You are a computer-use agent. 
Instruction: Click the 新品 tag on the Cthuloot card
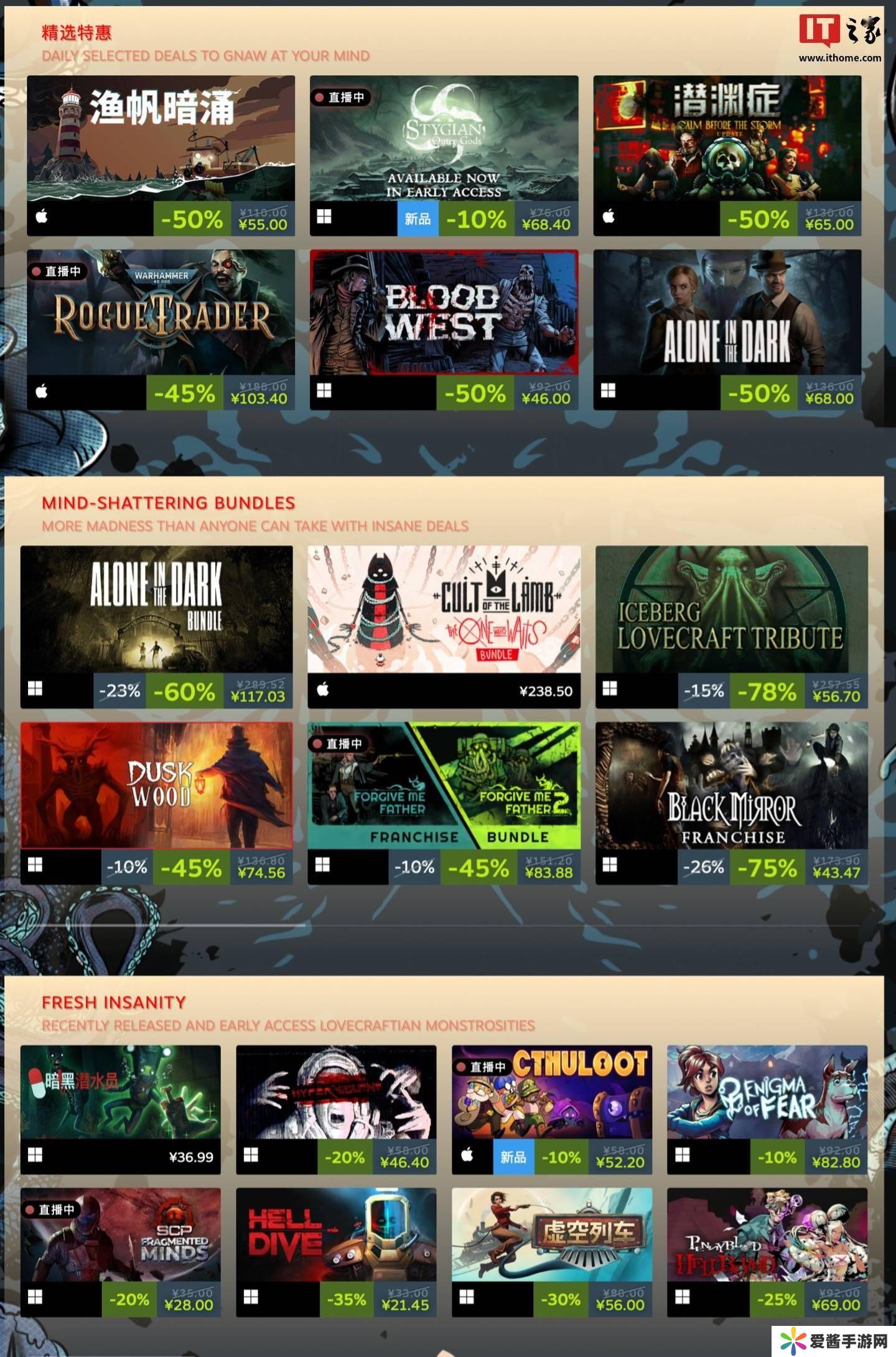point(513,1157)
